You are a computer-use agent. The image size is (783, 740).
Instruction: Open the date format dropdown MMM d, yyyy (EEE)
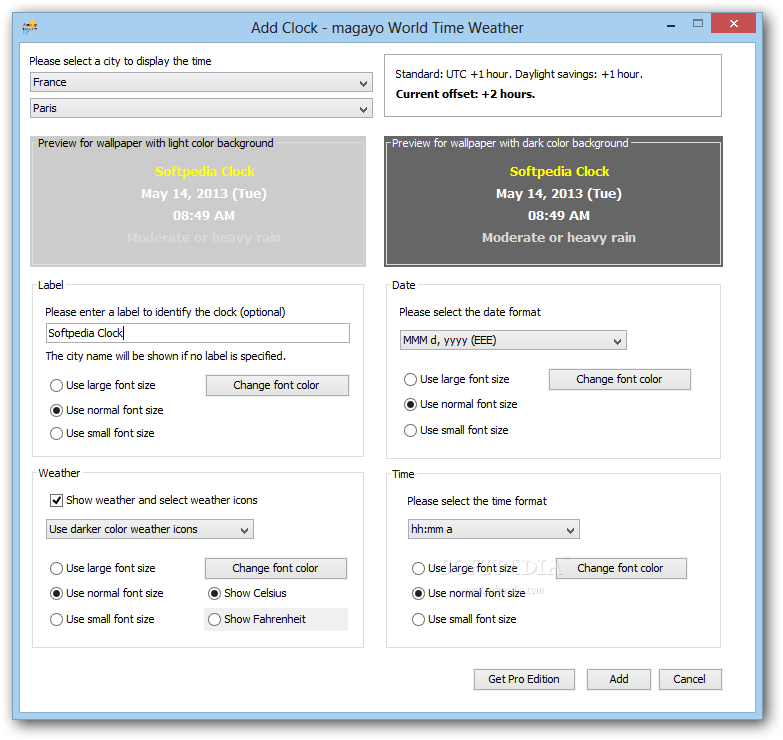(x=513, y=341)
